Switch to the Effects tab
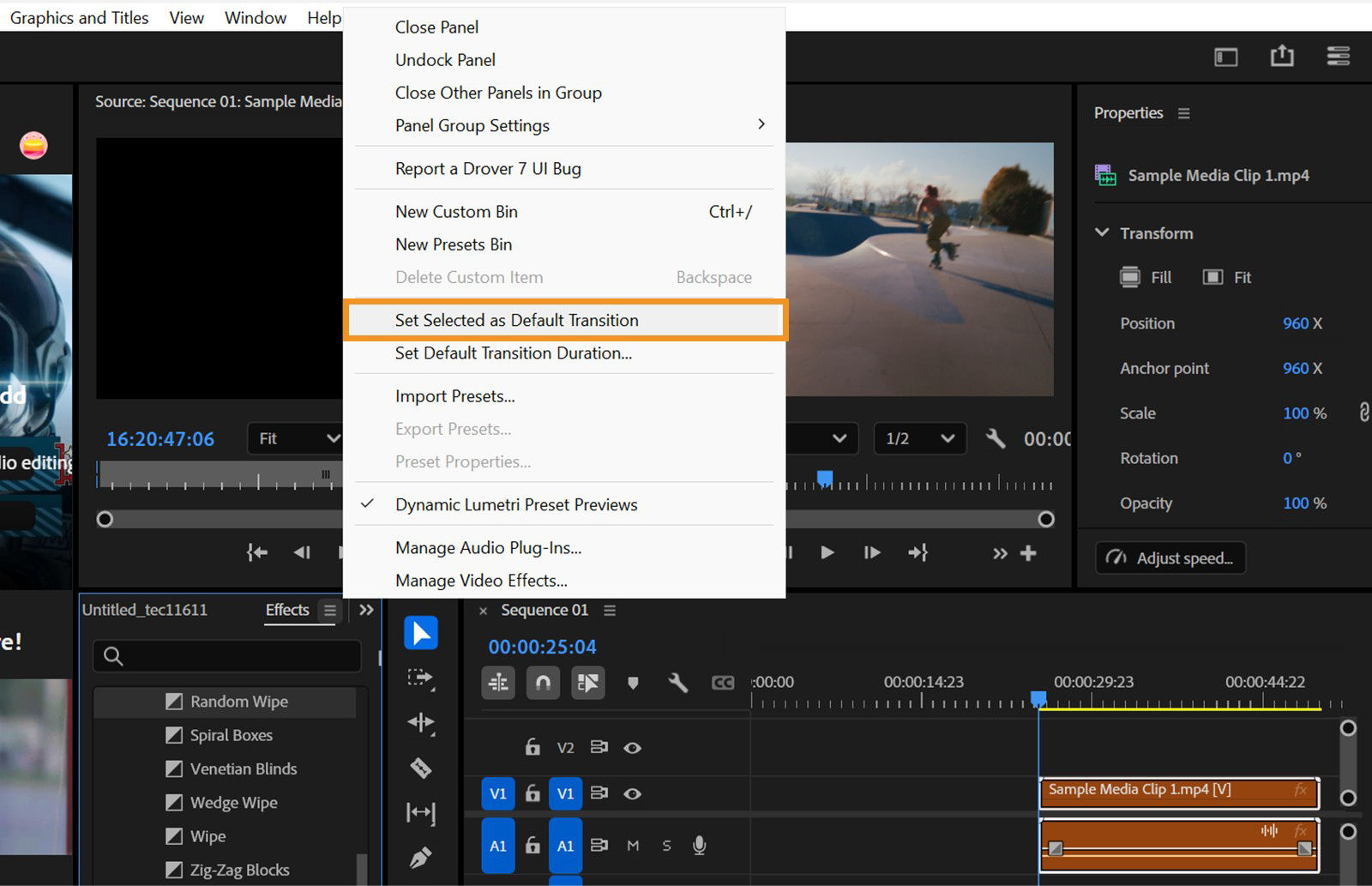Image resolution: width=1372 pixels, height=886 pixels. pyautogui.click(x=287, y=610)
